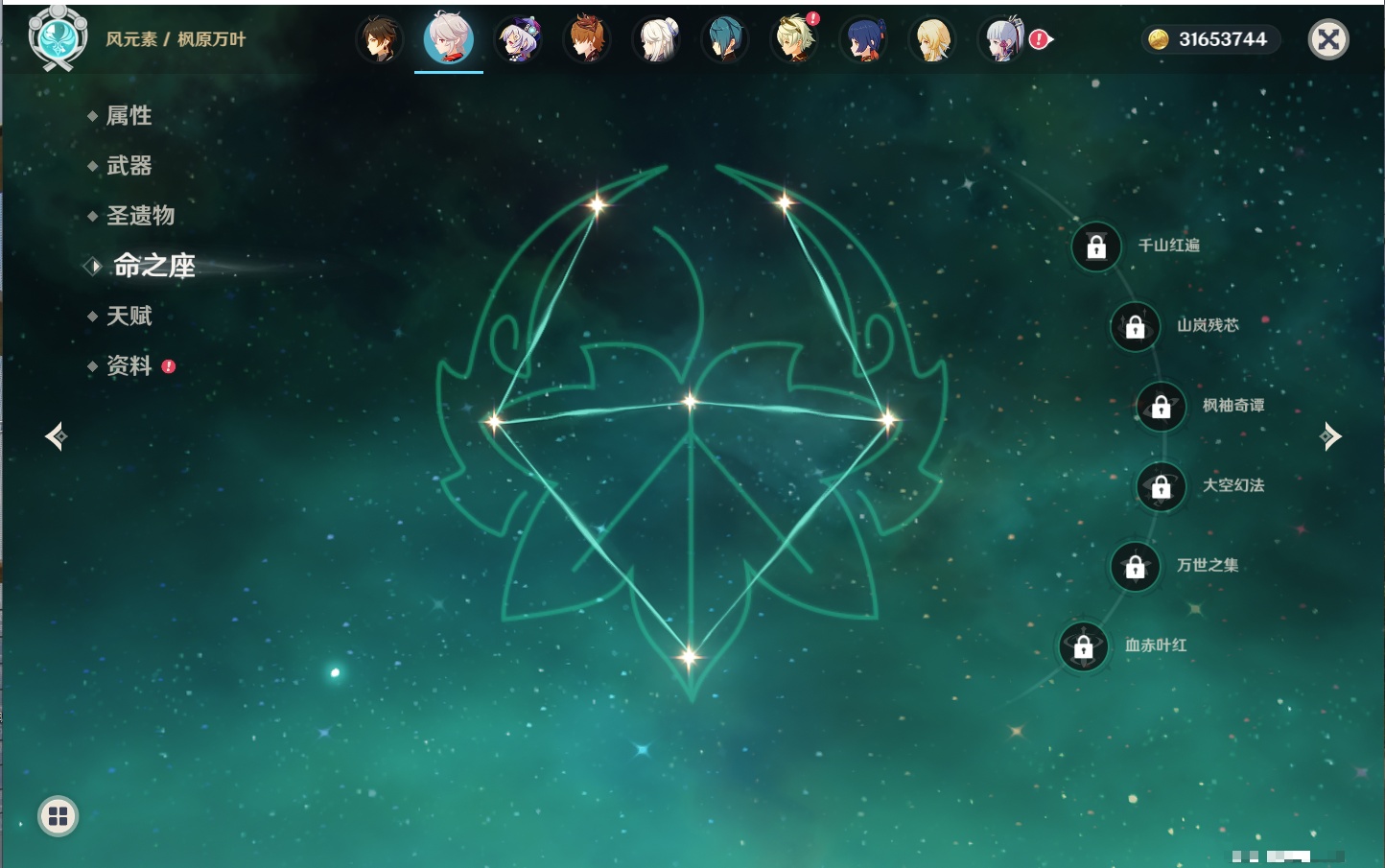Open the locked 万世之集 constellation
The height and width of the screenshot is (868, 1385).
coord(1136,566)
